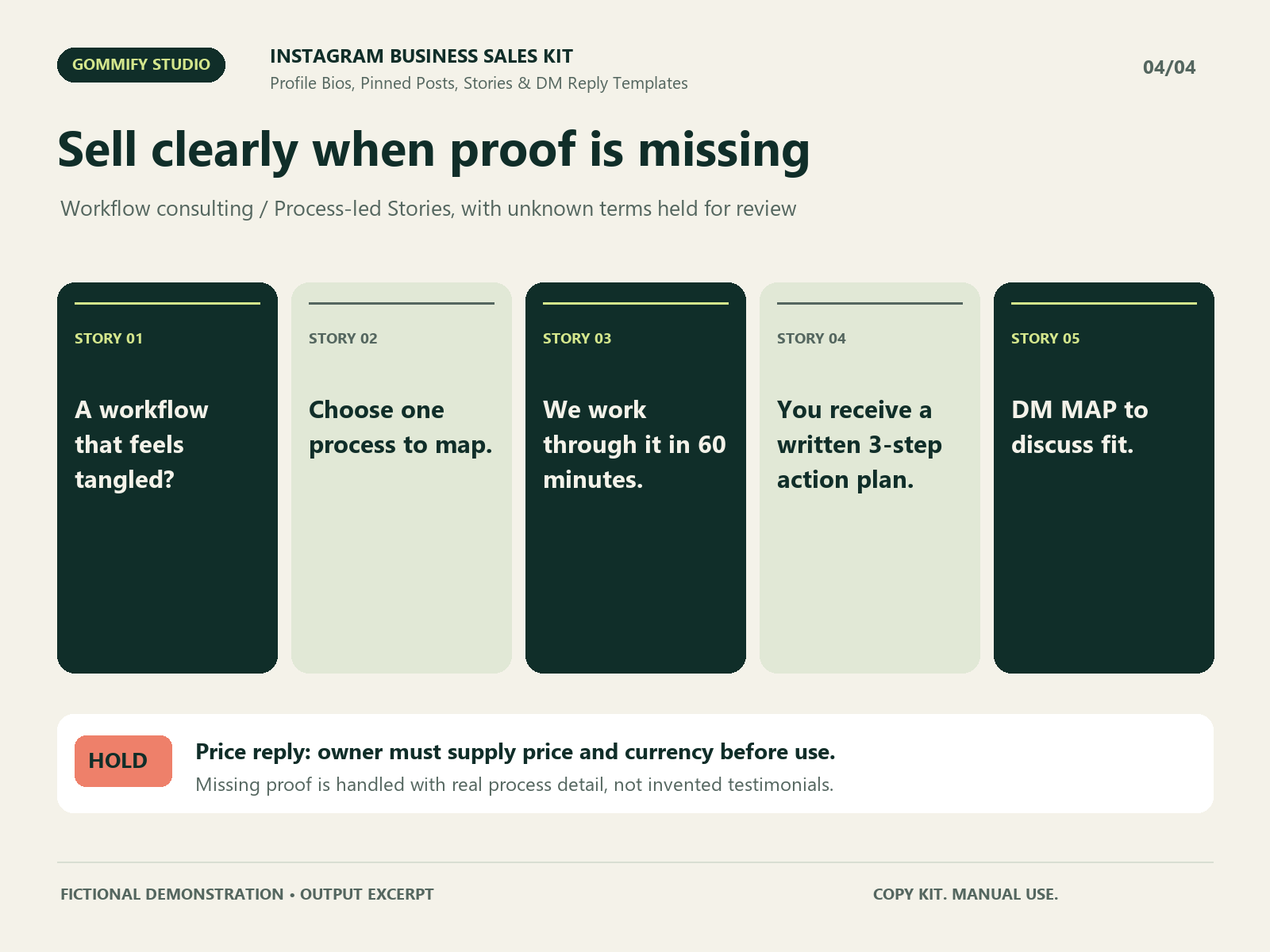Screen dimensions: 1270x952
Task: Click the Copy Kit. Manual Use. footer
Action: coord(965,894)
